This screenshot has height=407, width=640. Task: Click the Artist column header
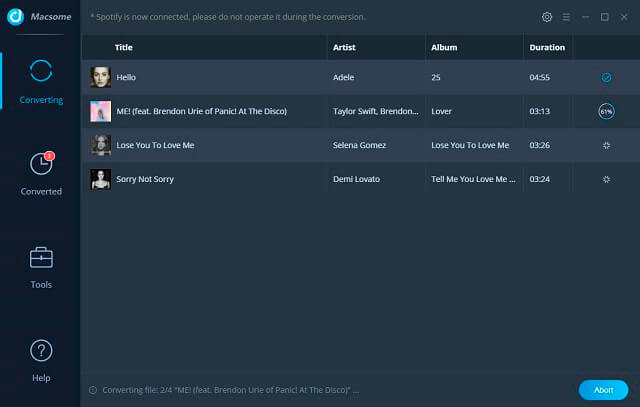point(344,47)
